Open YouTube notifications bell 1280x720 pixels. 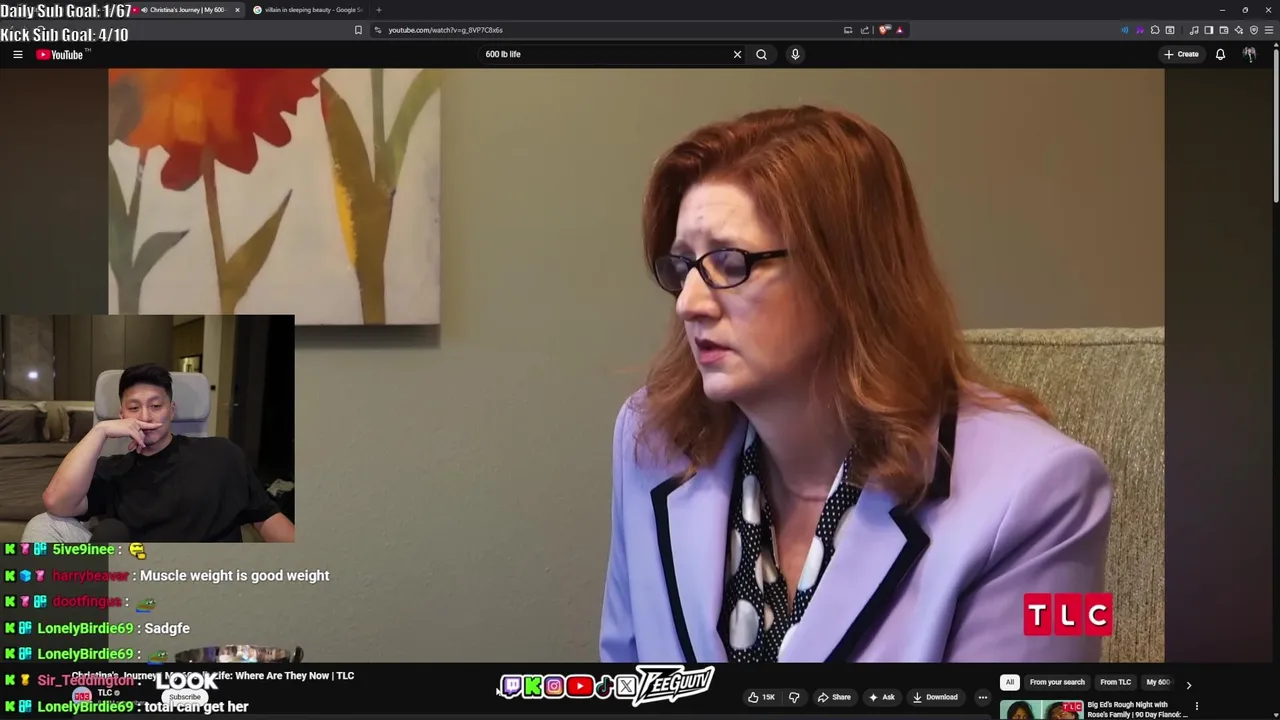1220,54
